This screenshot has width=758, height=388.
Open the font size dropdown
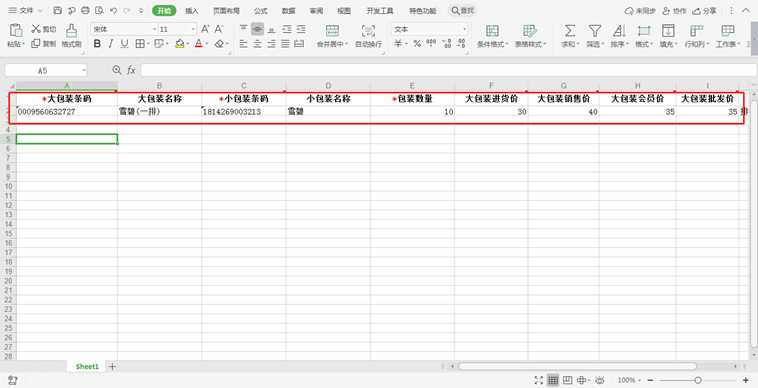pos(177,29)
